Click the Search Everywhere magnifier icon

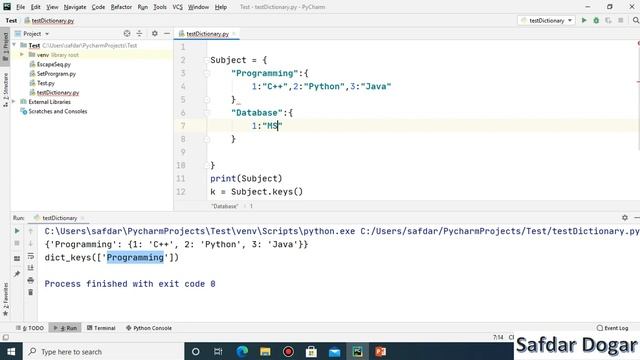pyautogui.click(x=636, y=20)
